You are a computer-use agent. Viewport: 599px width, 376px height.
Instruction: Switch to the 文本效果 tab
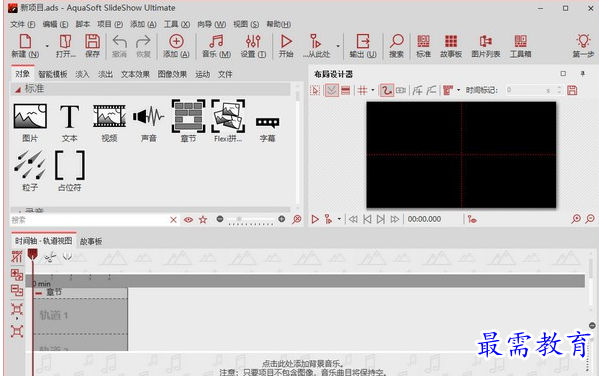(x=135, y=74)
